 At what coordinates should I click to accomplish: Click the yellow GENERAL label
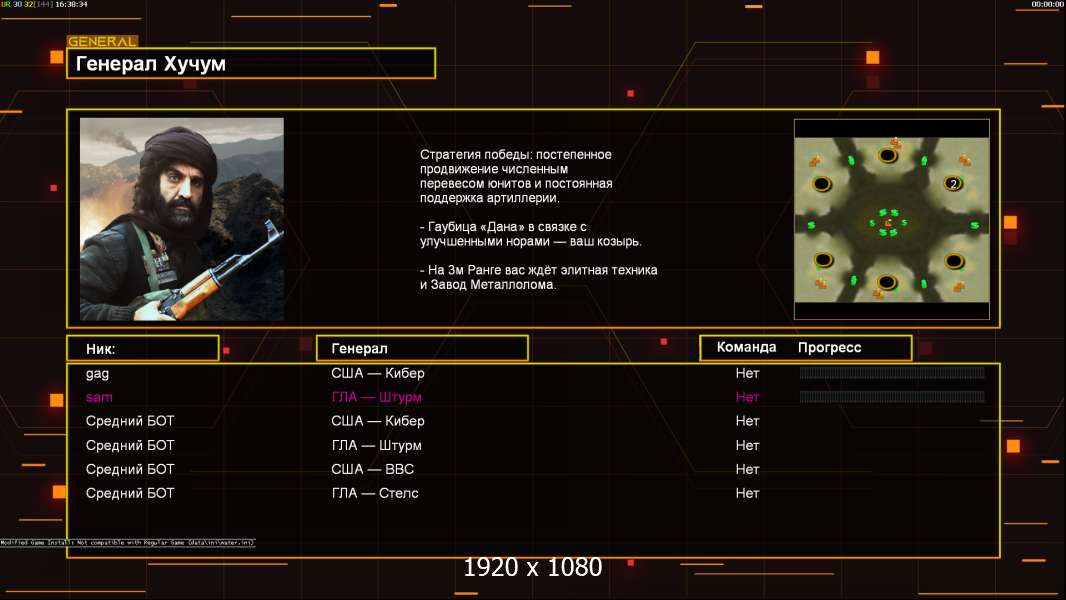click(102, 41)
